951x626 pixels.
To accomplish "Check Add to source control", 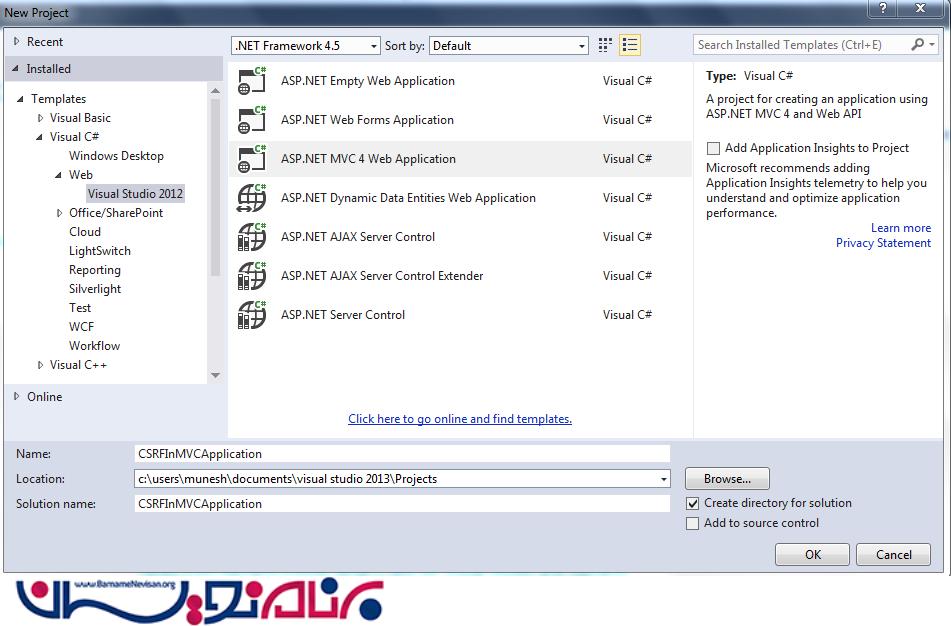I will (x=693, y=523).
